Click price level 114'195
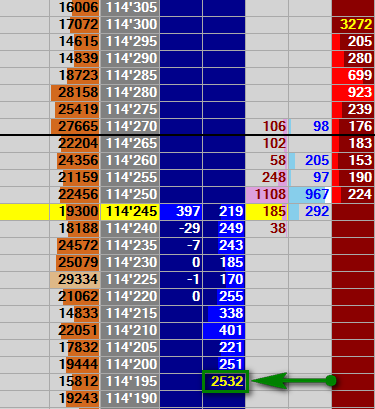375x409 pixels. (x=130, y=381)
